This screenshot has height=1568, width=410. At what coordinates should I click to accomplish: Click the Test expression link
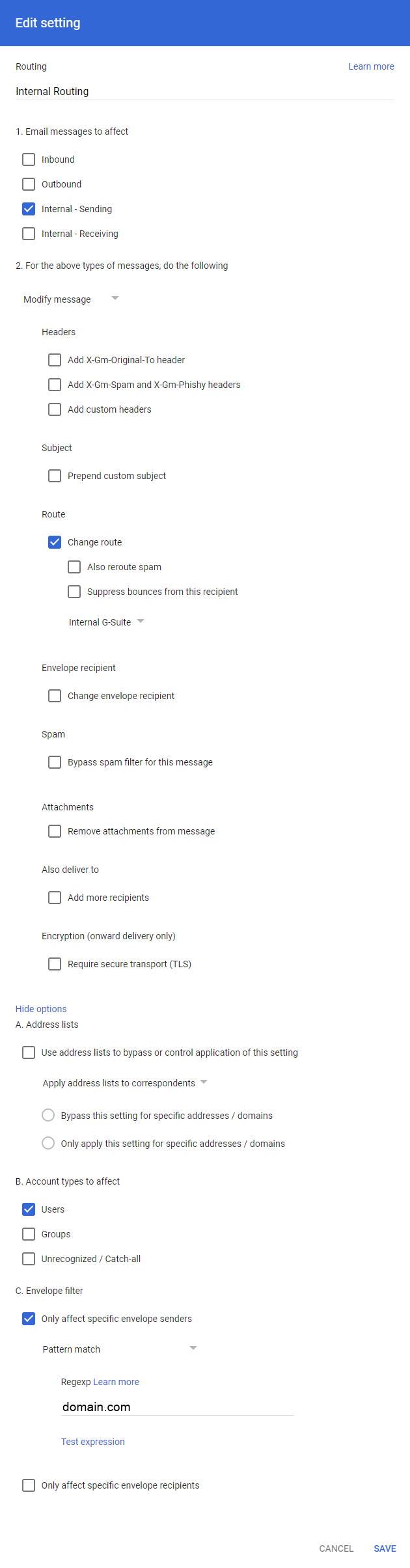[92, 1442]
